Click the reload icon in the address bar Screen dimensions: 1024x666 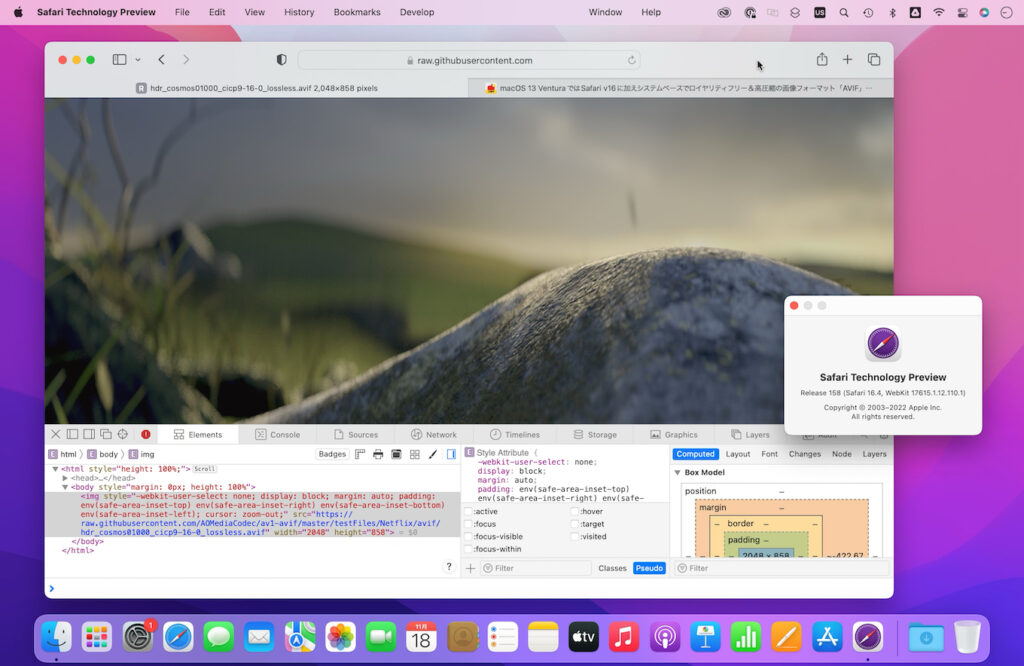click(631, 59)
